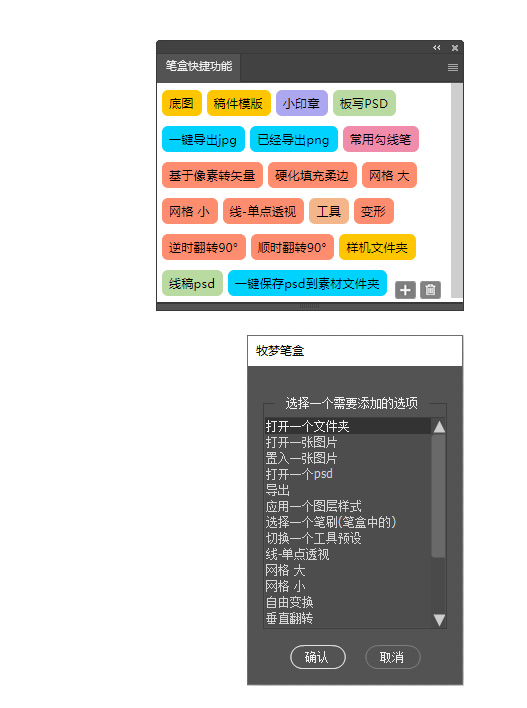Click the 网格 小 panel button

coord(190,211)
